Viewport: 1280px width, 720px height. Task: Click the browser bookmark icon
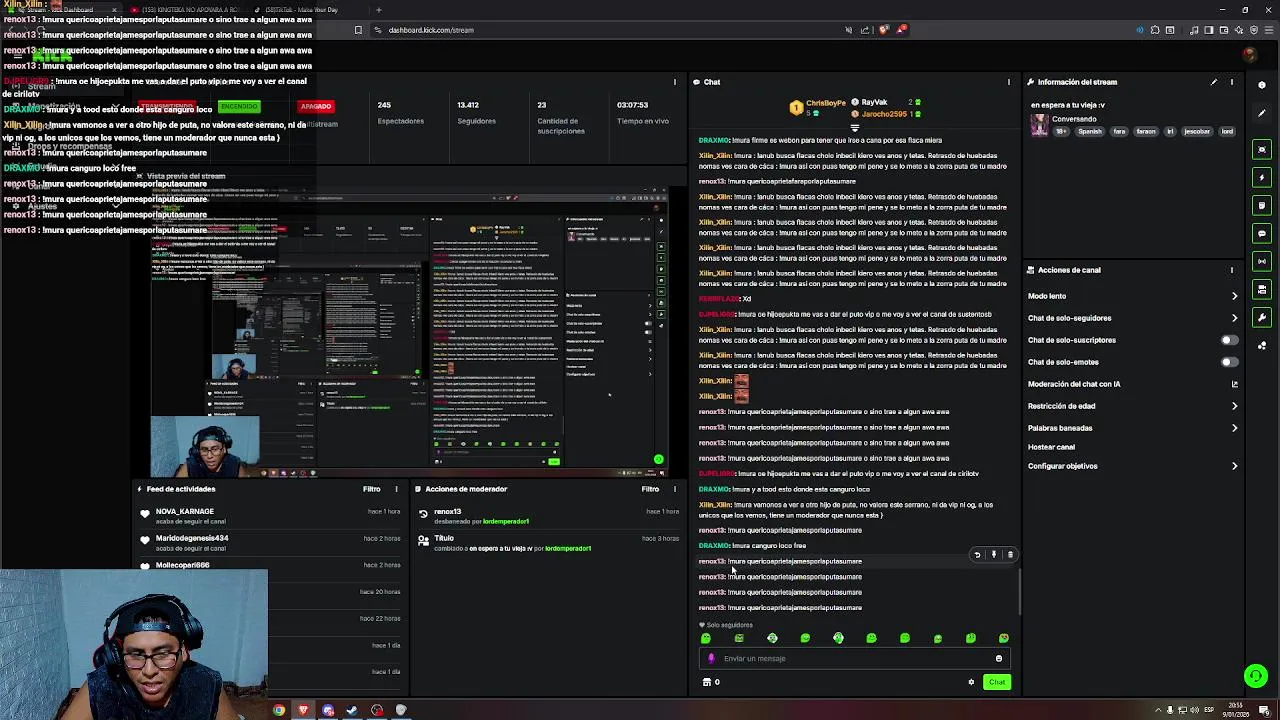[x=358, y=30]
